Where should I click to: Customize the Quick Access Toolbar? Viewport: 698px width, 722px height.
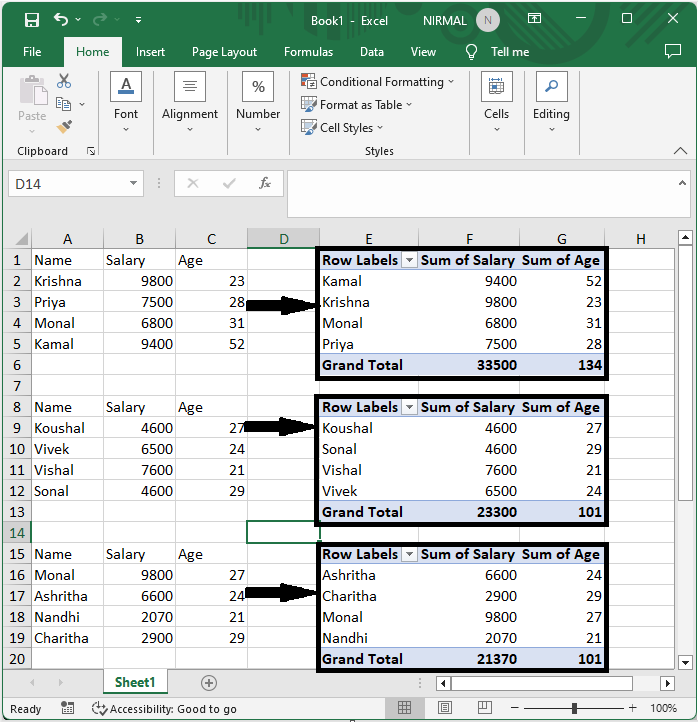click(138, 20)
